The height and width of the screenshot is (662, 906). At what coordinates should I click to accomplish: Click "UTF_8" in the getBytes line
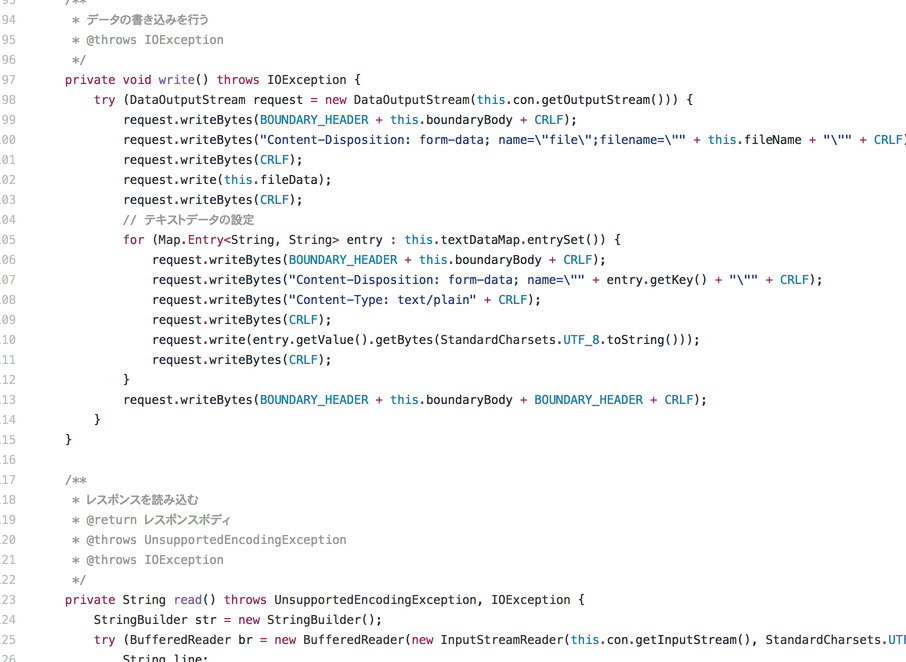click(x=581, y=340)
